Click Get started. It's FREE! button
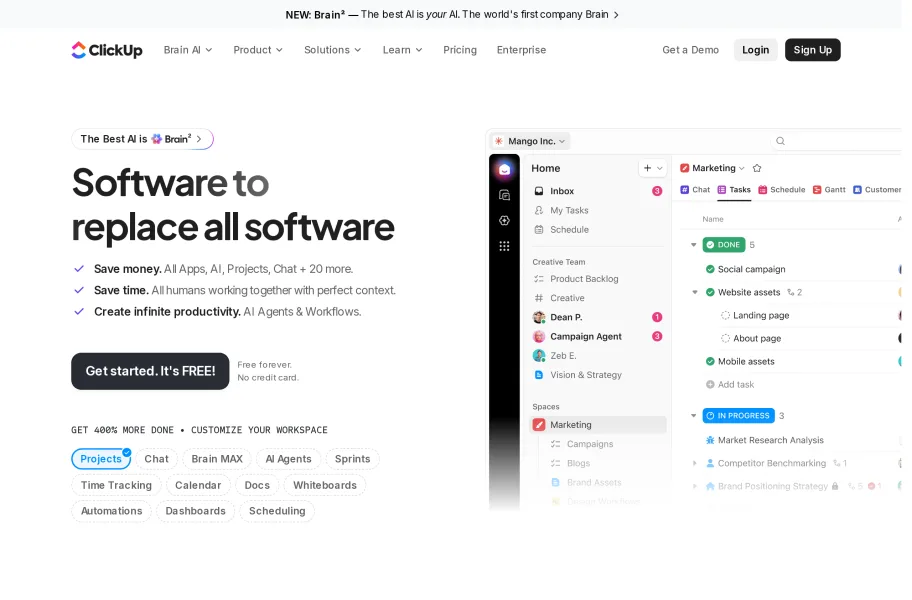 pyautogui.click(x=150, y=371)
